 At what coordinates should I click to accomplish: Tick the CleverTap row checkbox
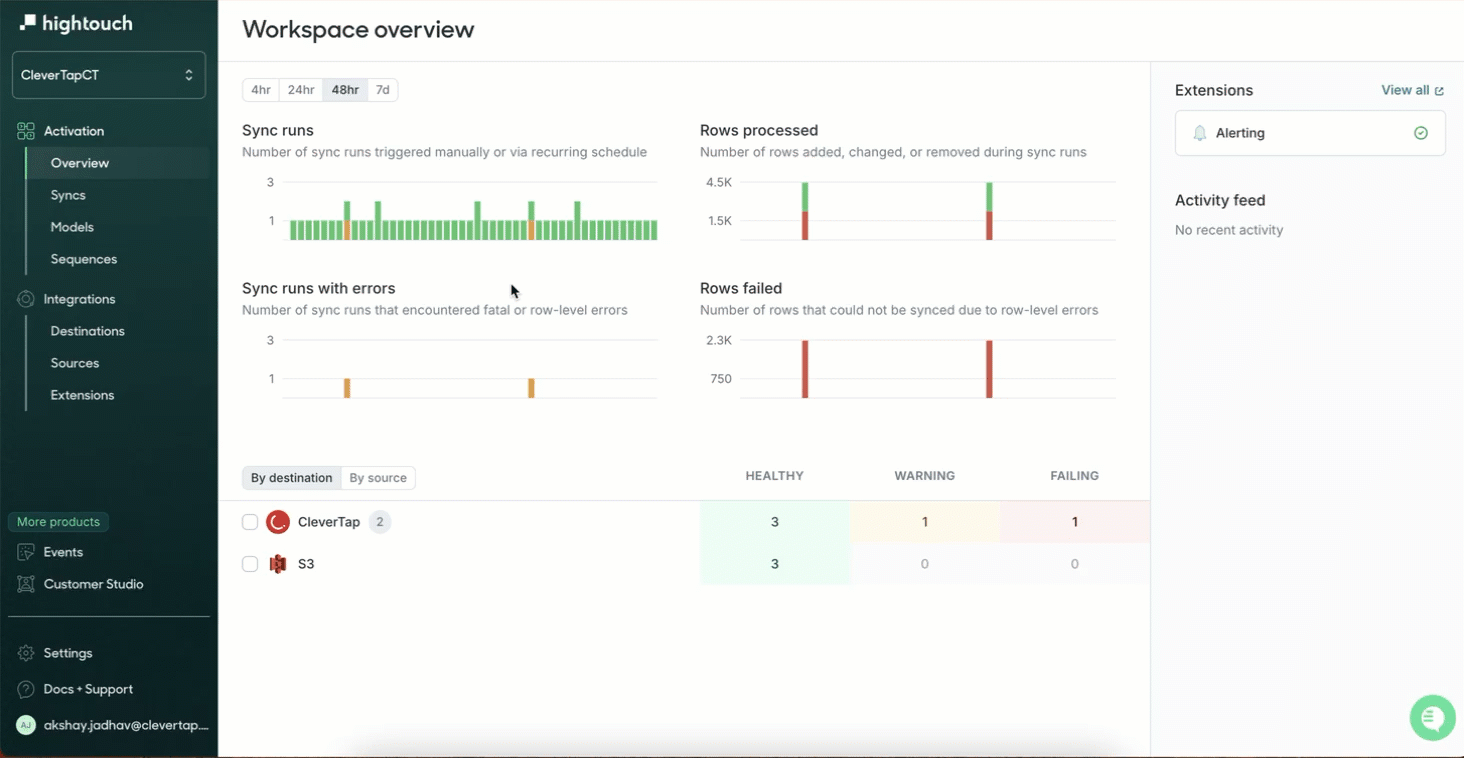pyautogui.click(x=250, y=522)
